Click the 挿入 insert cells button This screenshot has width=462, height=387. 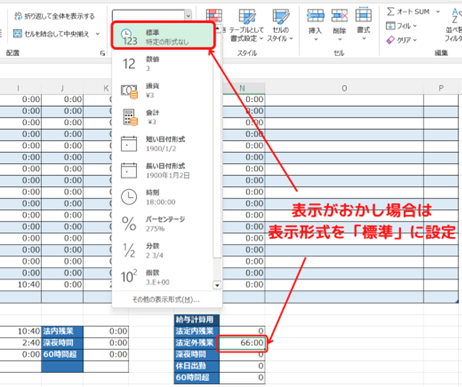(x=315, y=25)
